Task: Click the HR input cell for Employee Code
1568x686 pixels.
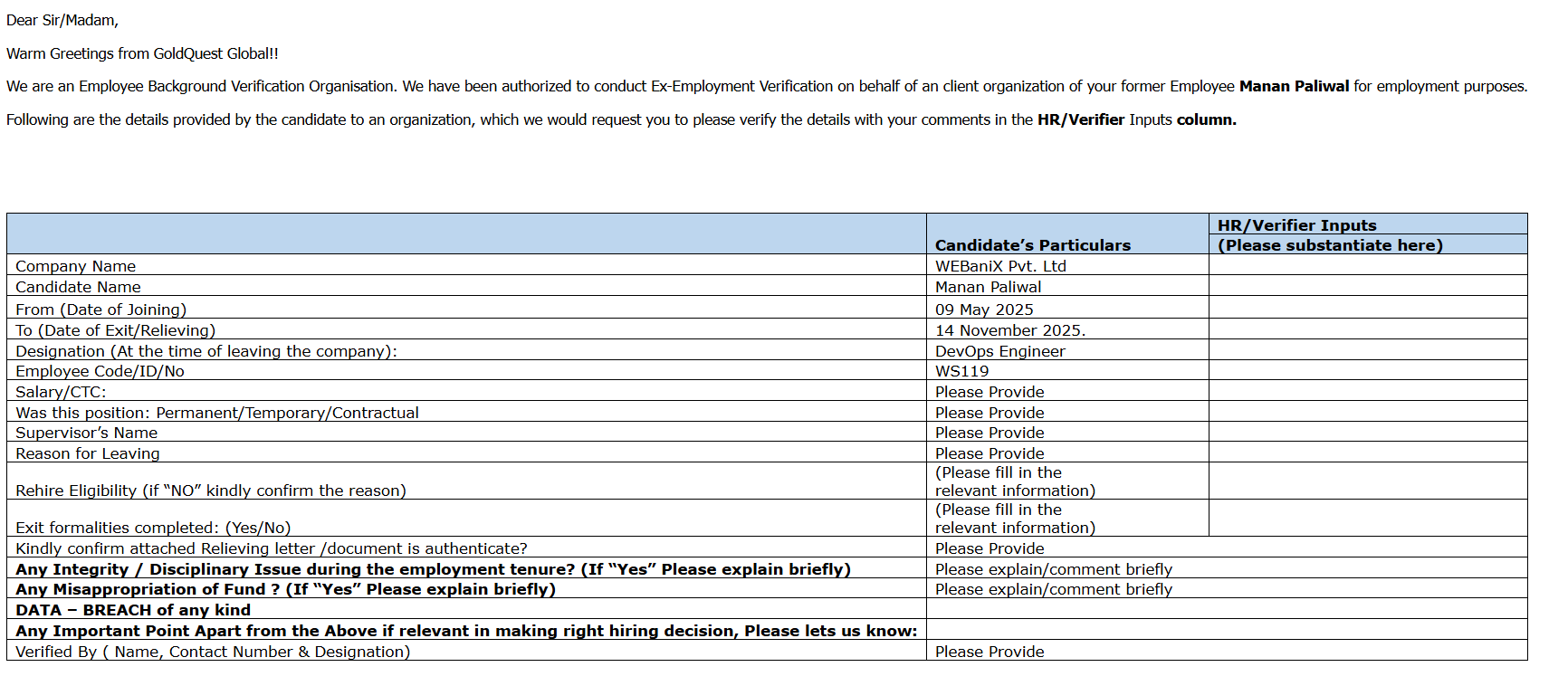Action: click(x=1367, y=370)
